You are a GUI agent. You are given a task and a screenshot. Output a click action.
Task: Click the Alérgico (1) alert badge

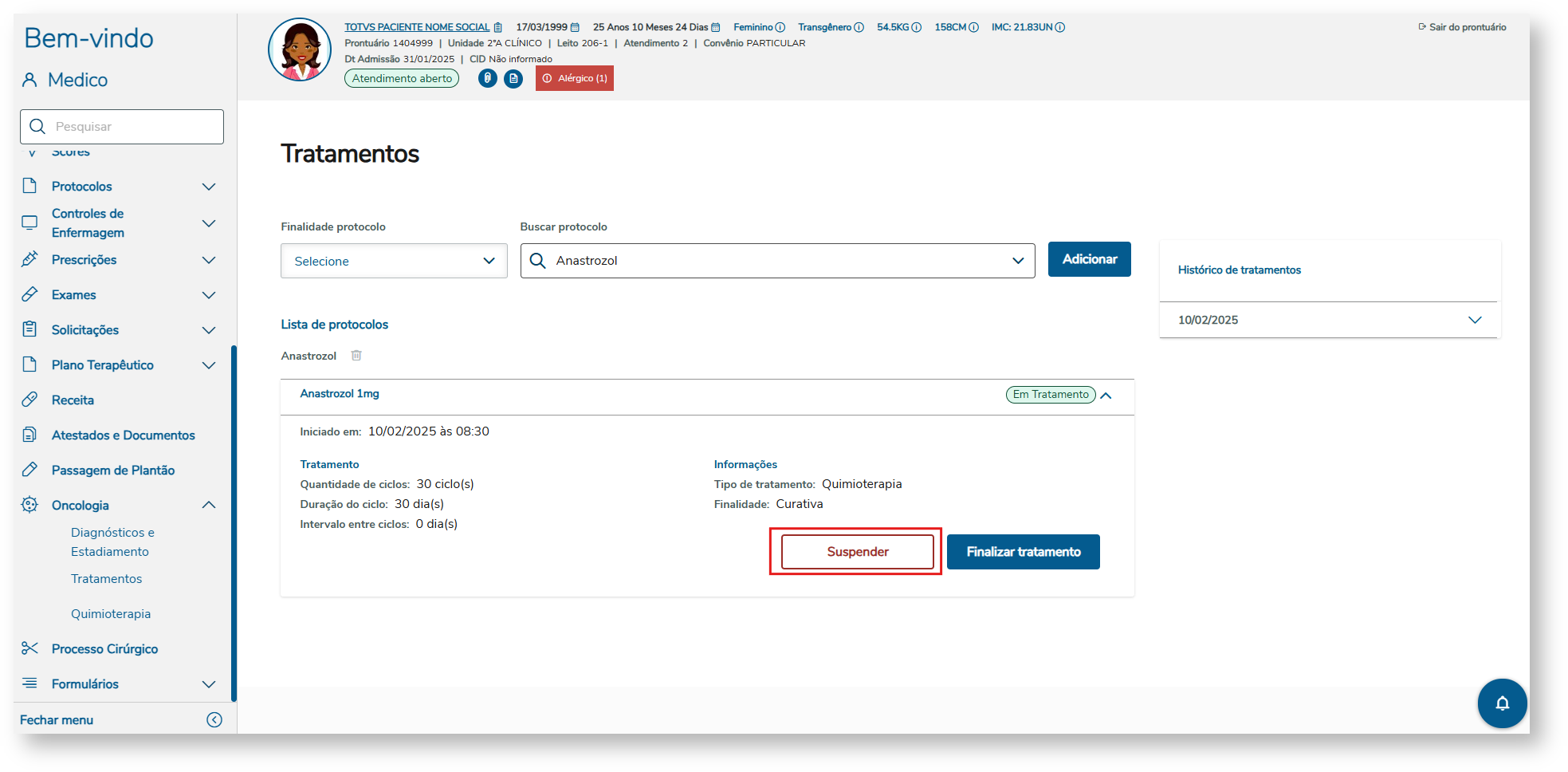(575, 78)
